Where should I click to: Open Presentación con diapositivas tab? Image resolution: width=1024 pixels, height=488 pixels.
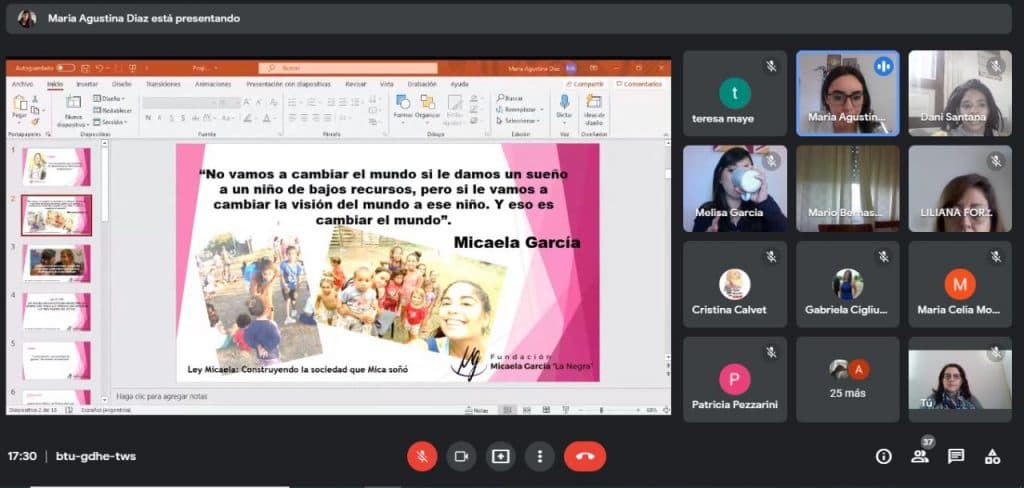[288, 84]
